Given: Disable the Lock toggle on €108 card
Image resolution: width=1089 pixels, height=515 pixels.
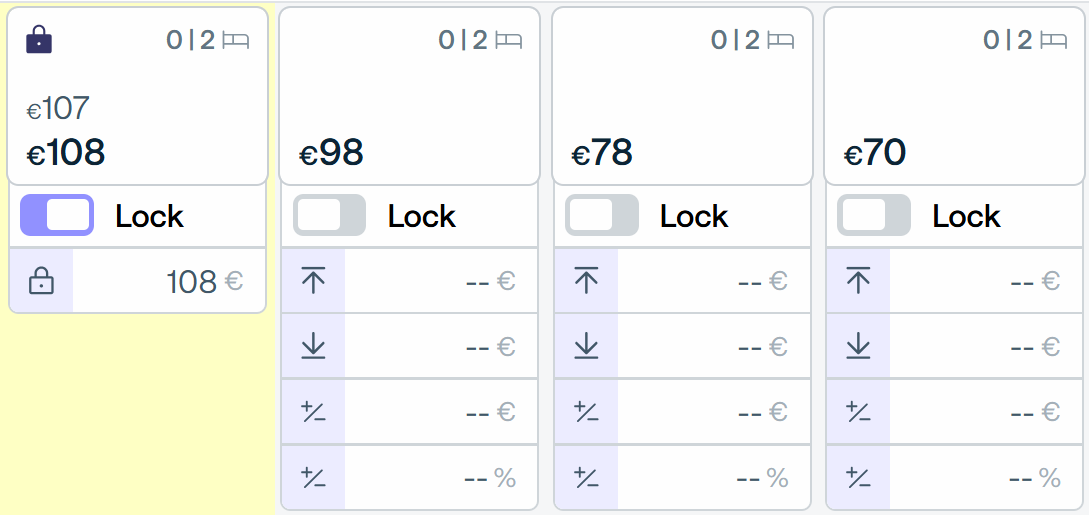Looking at the screenshot, I should tap(57, 215).
